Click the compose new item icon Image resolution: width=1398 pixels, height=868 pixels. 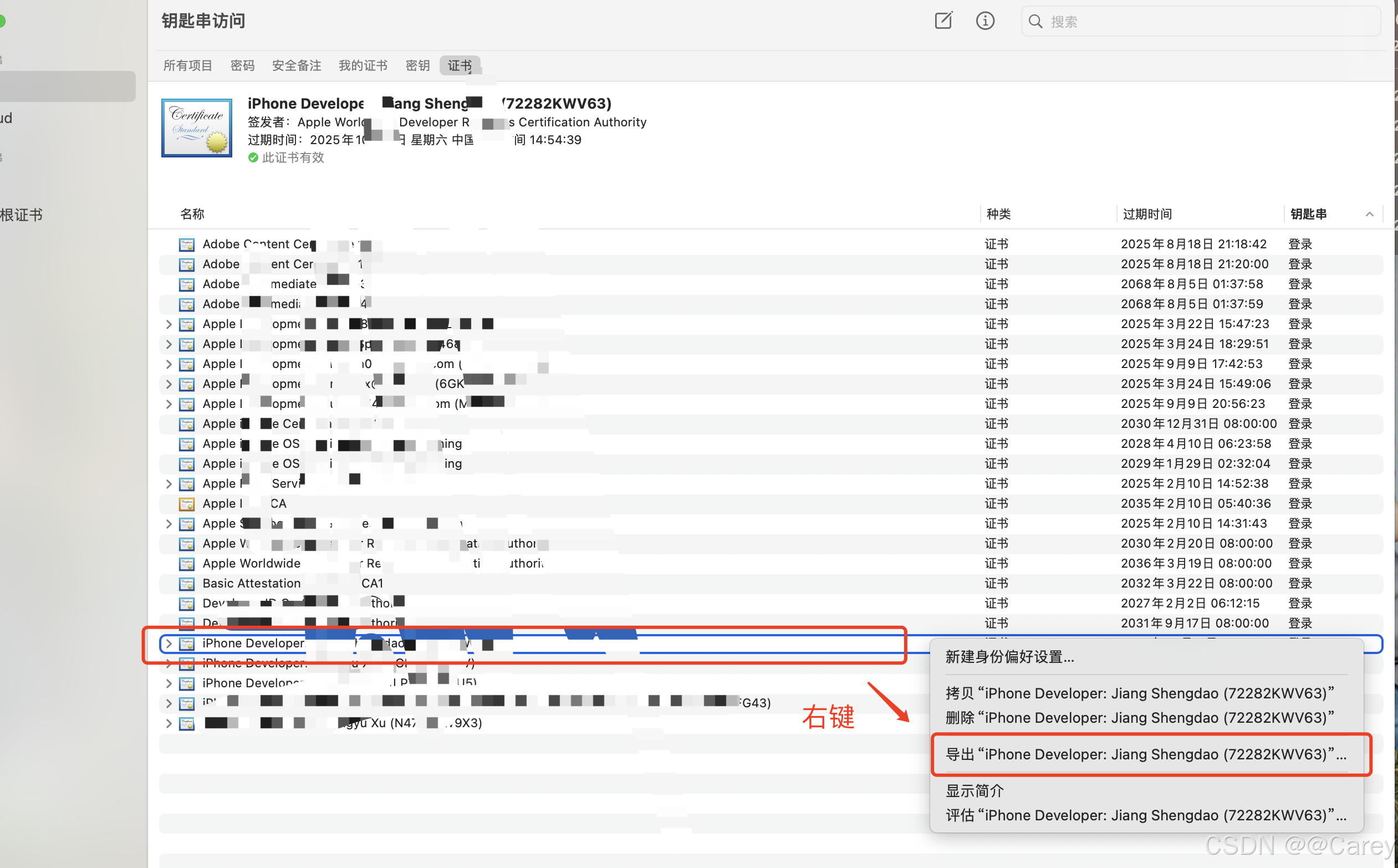[x=943, y=21]
